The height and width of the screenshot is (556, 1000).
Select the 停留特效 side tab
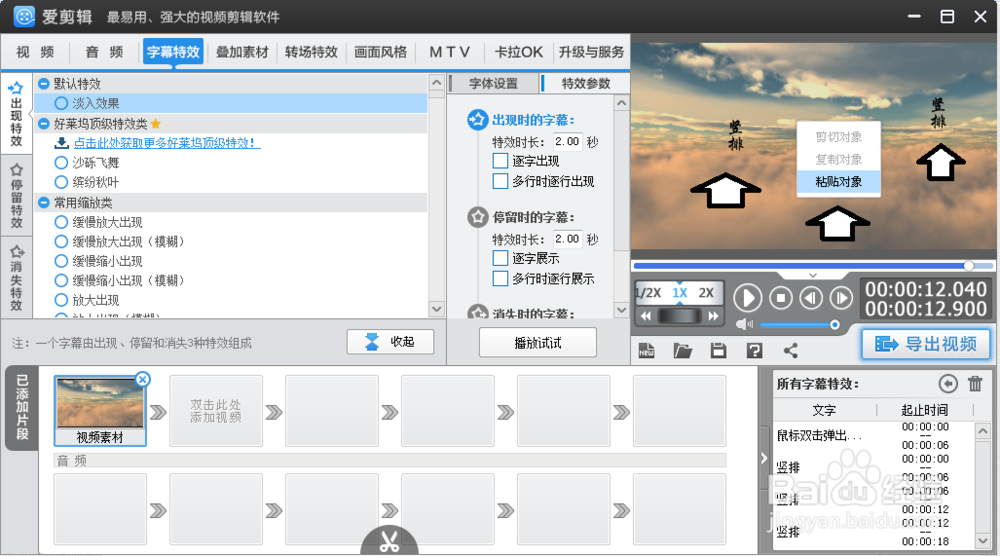(17, 196)
